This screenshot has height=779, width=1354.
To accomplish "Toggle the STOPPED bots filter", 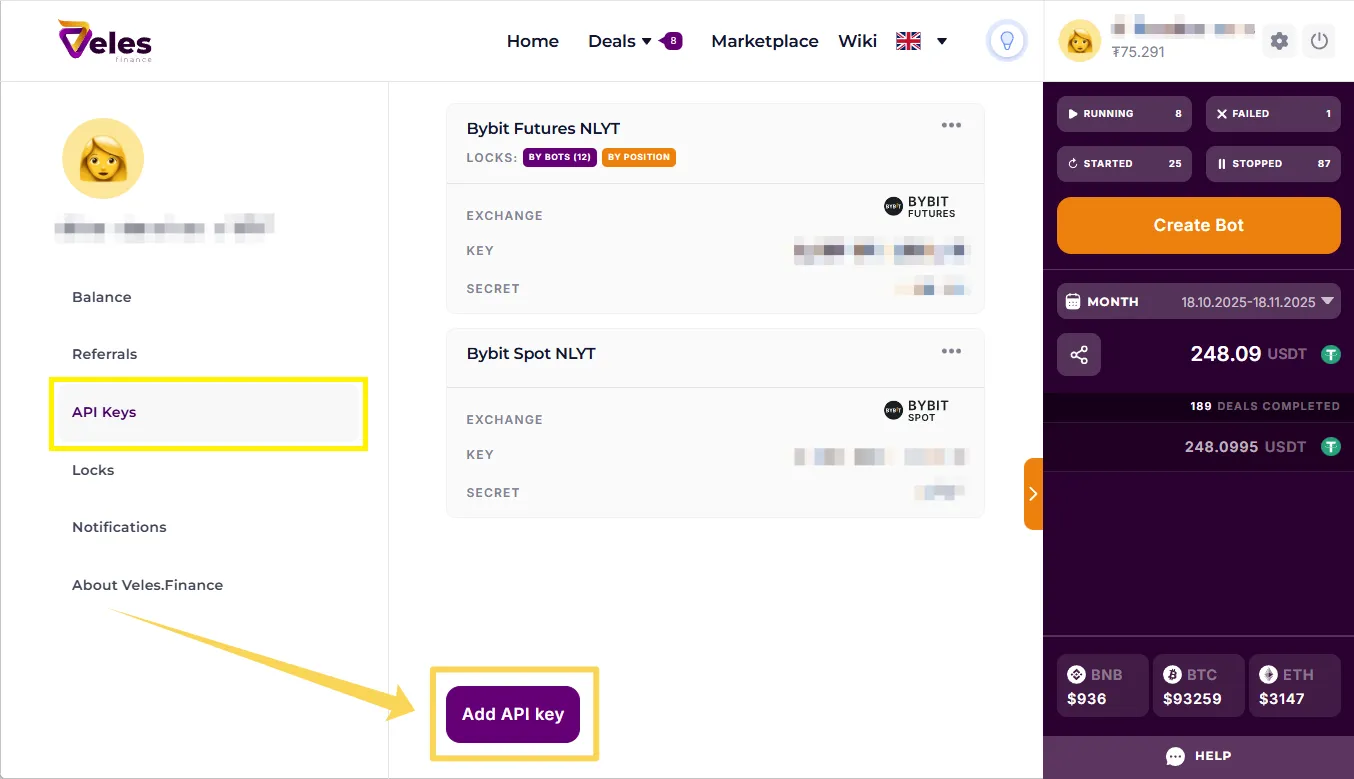I will [1273, 163].
